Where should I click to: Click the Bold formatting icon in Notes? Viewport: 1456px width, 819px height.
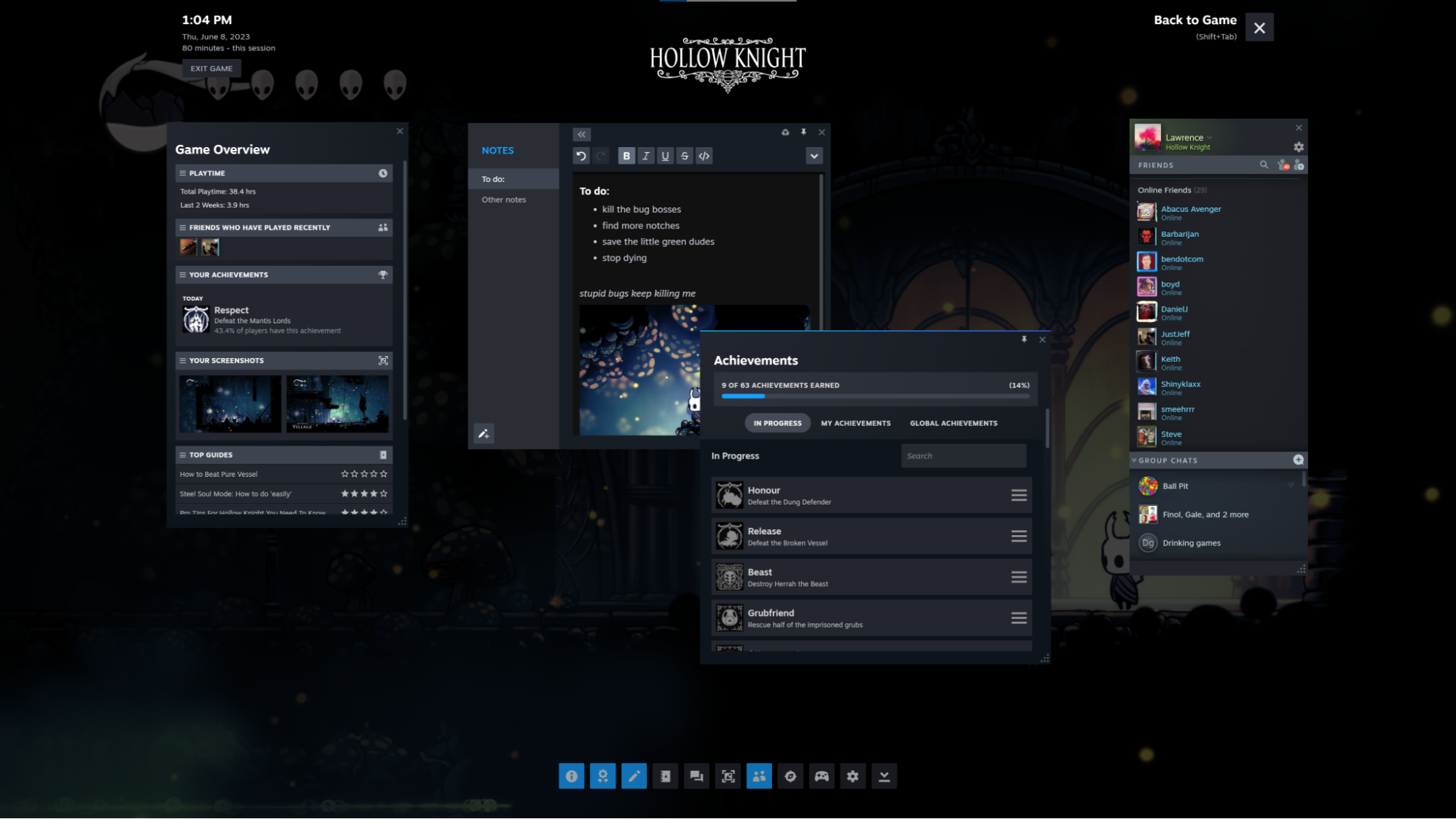pyautogui.click(x=626, y=156)
